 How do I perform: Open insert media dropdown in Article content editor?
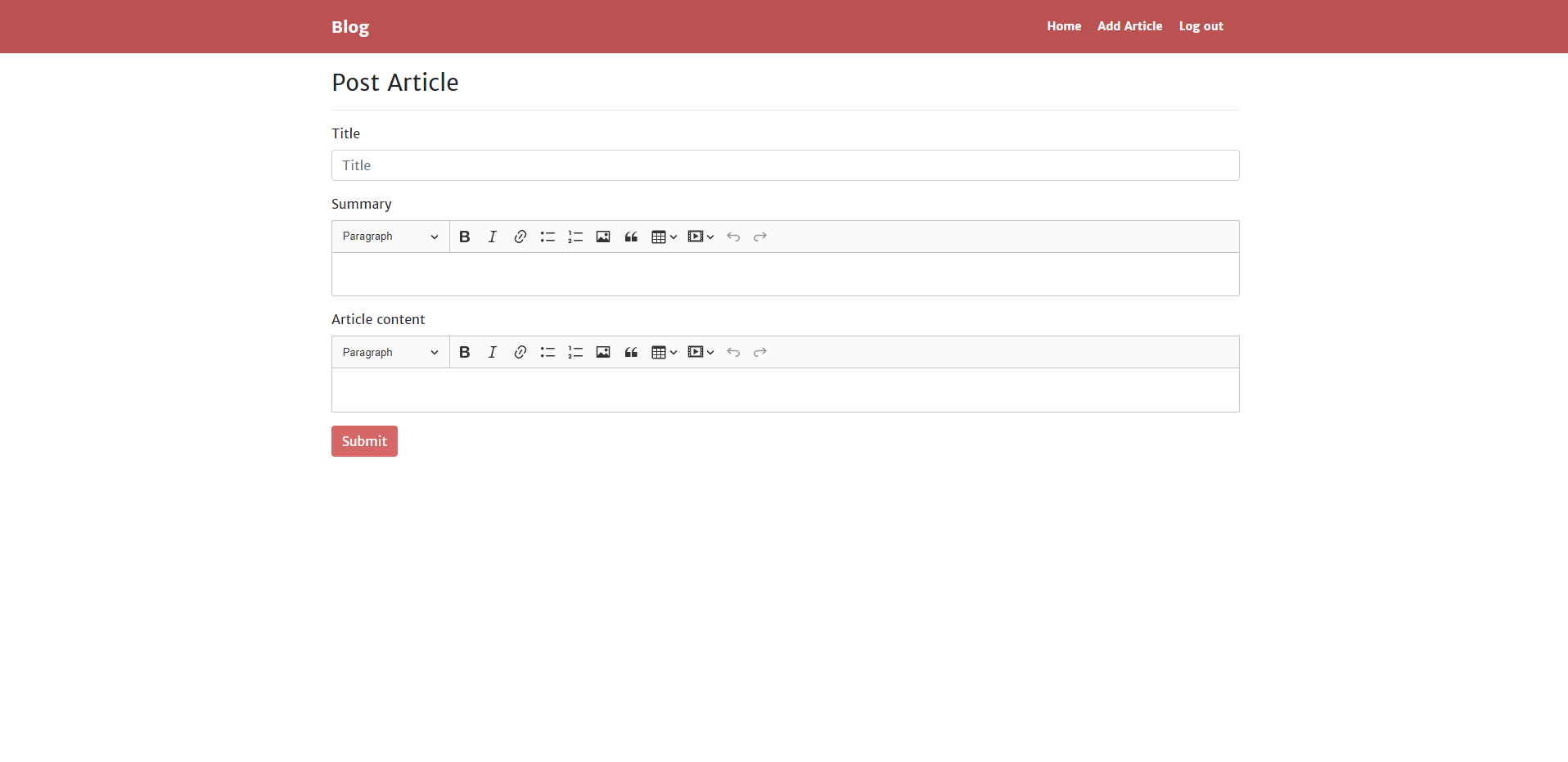pyautogui.click(x=701, y=352)
